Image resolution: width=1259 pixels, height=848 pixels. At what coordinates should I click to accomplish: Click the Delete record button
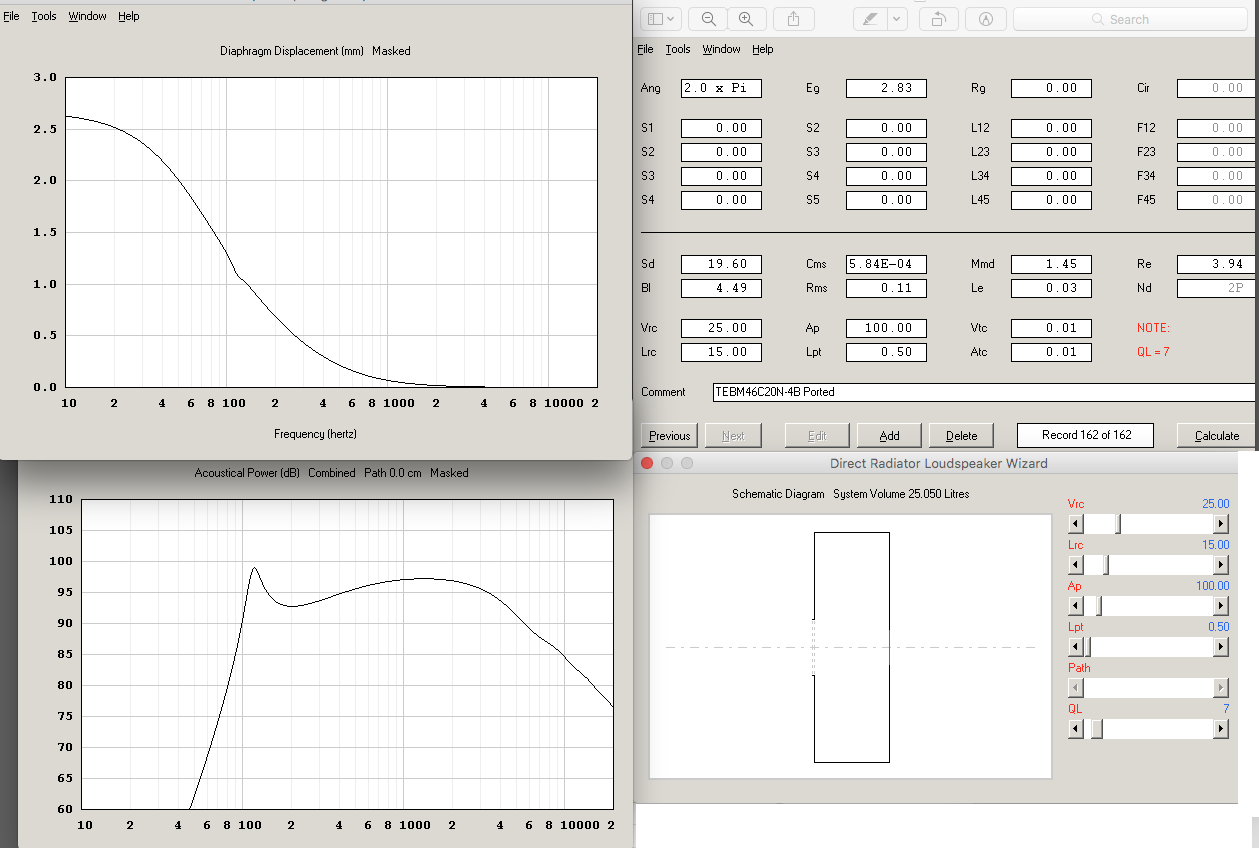pyautogui.click(x=961, y=436)
